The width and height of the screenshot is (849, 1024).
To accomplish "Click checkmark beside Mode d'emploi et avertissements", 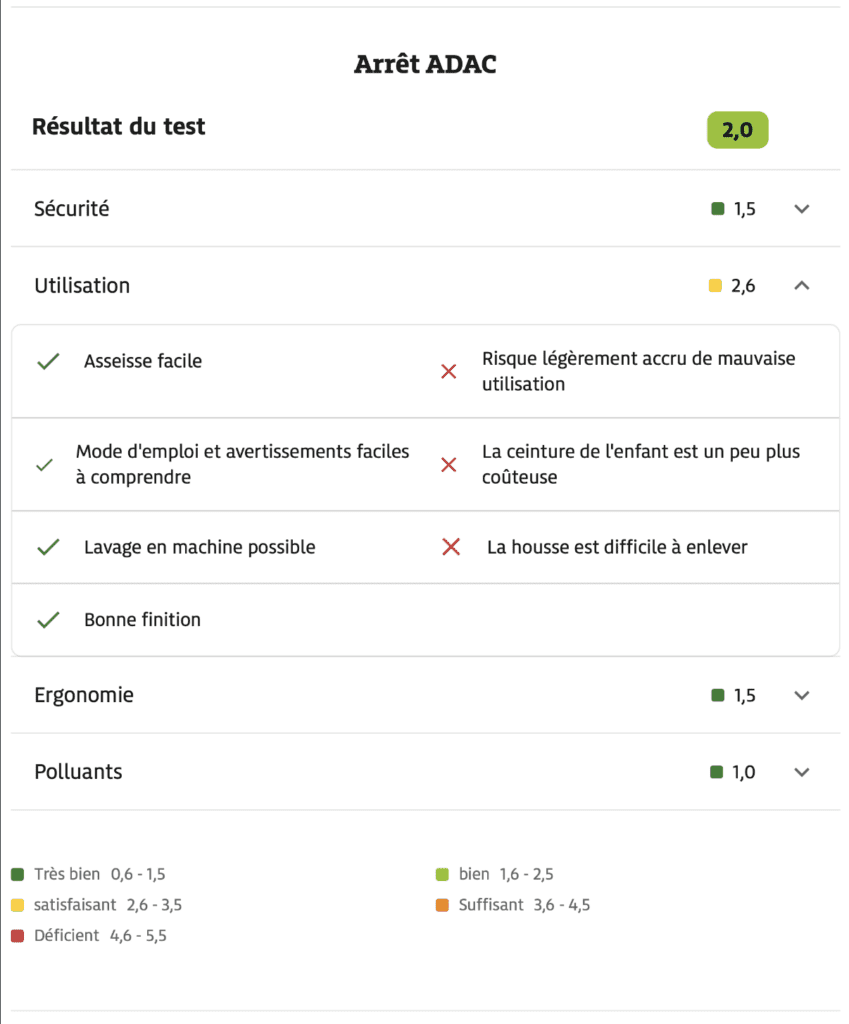I will [44, 465].
